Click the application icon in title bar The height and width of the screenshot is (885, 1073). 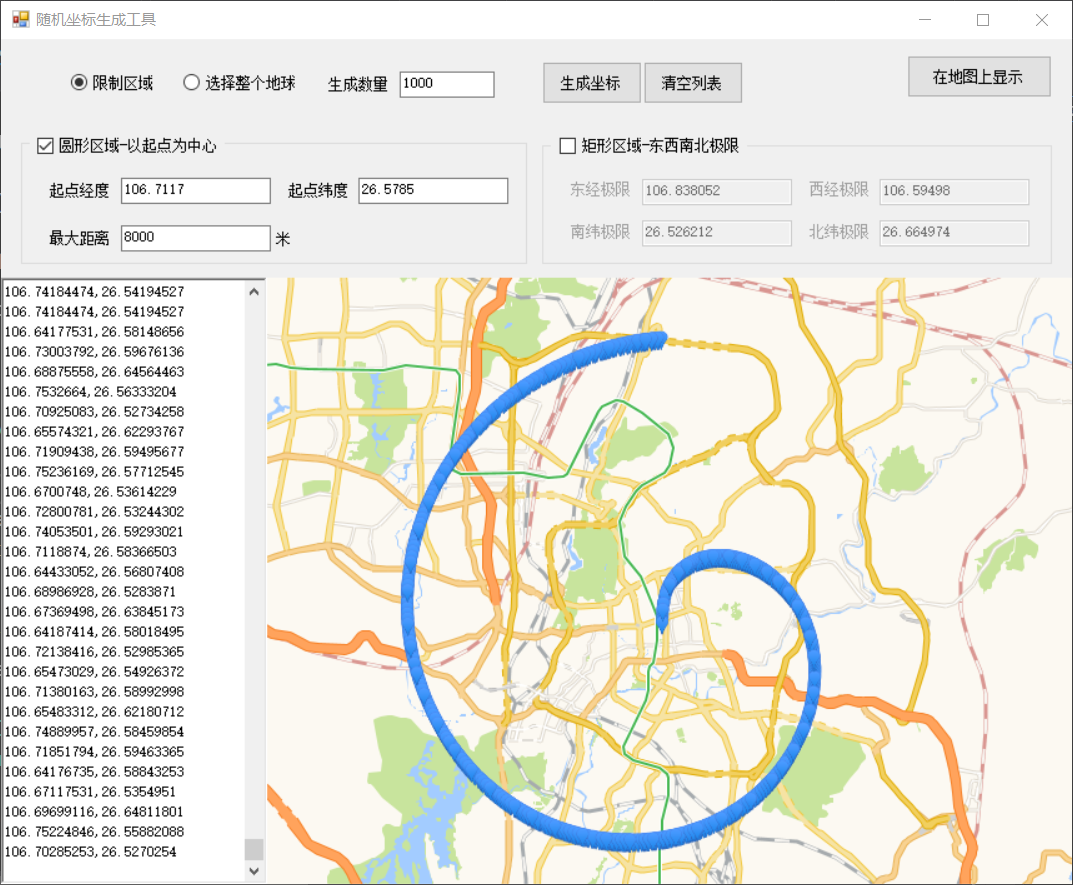tap(20, 19)
